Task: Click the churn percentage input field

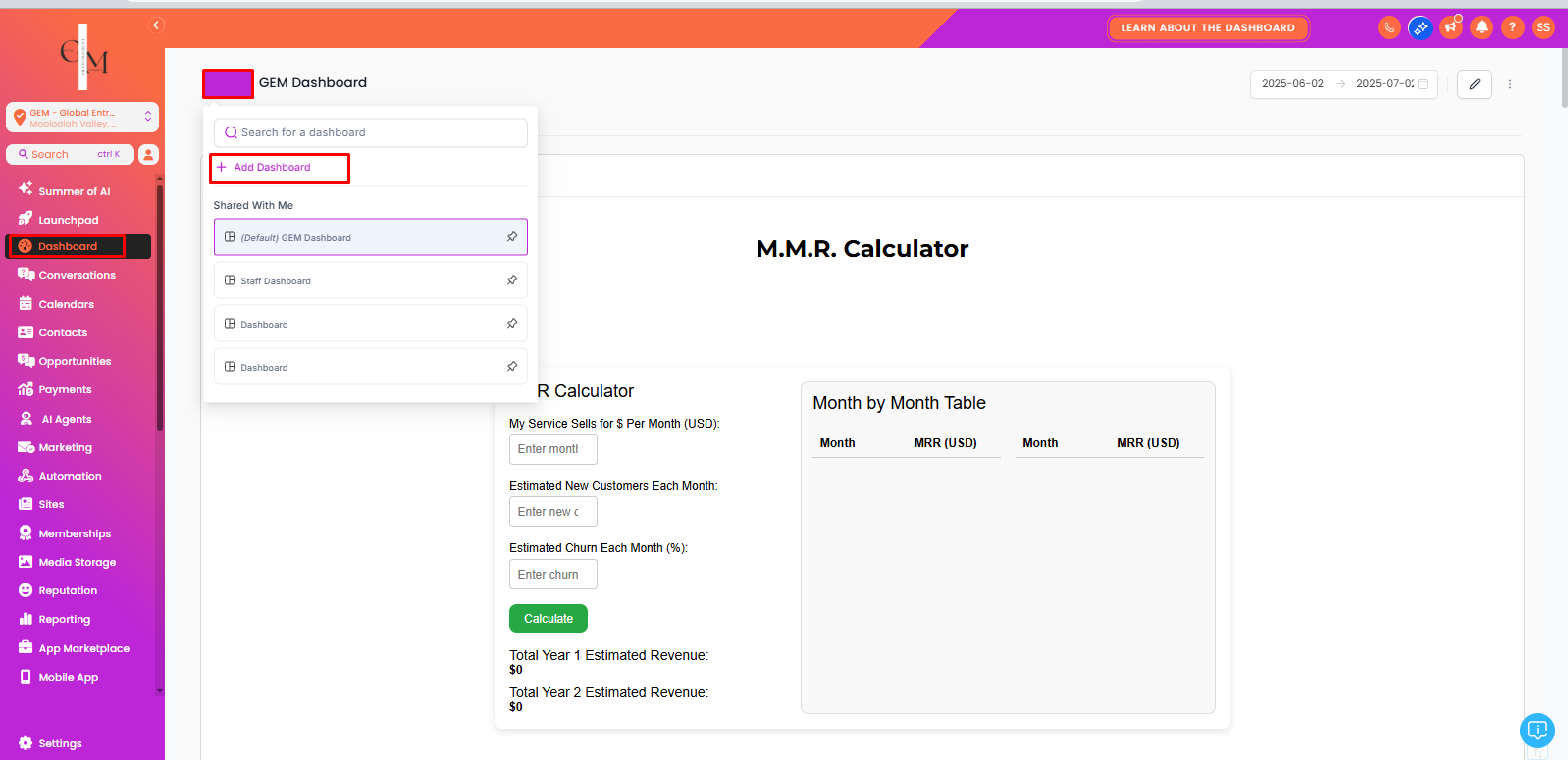Action: [x=553, y=575]
